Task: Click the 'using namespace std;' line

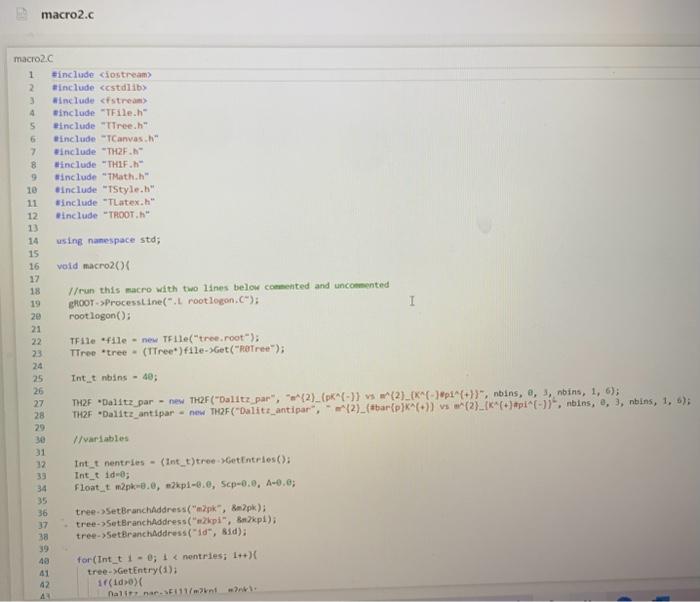Action: [108, 240]
